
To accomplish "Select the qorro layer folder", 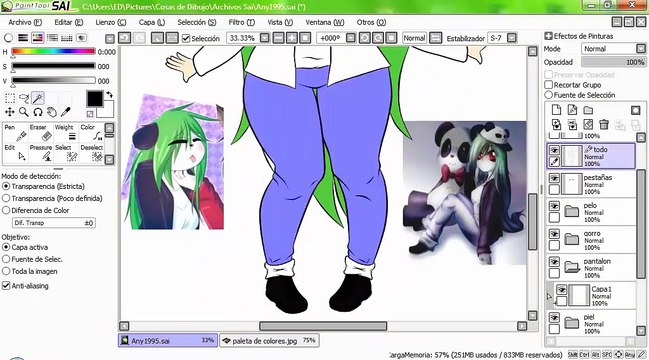I will click(592, 240).
